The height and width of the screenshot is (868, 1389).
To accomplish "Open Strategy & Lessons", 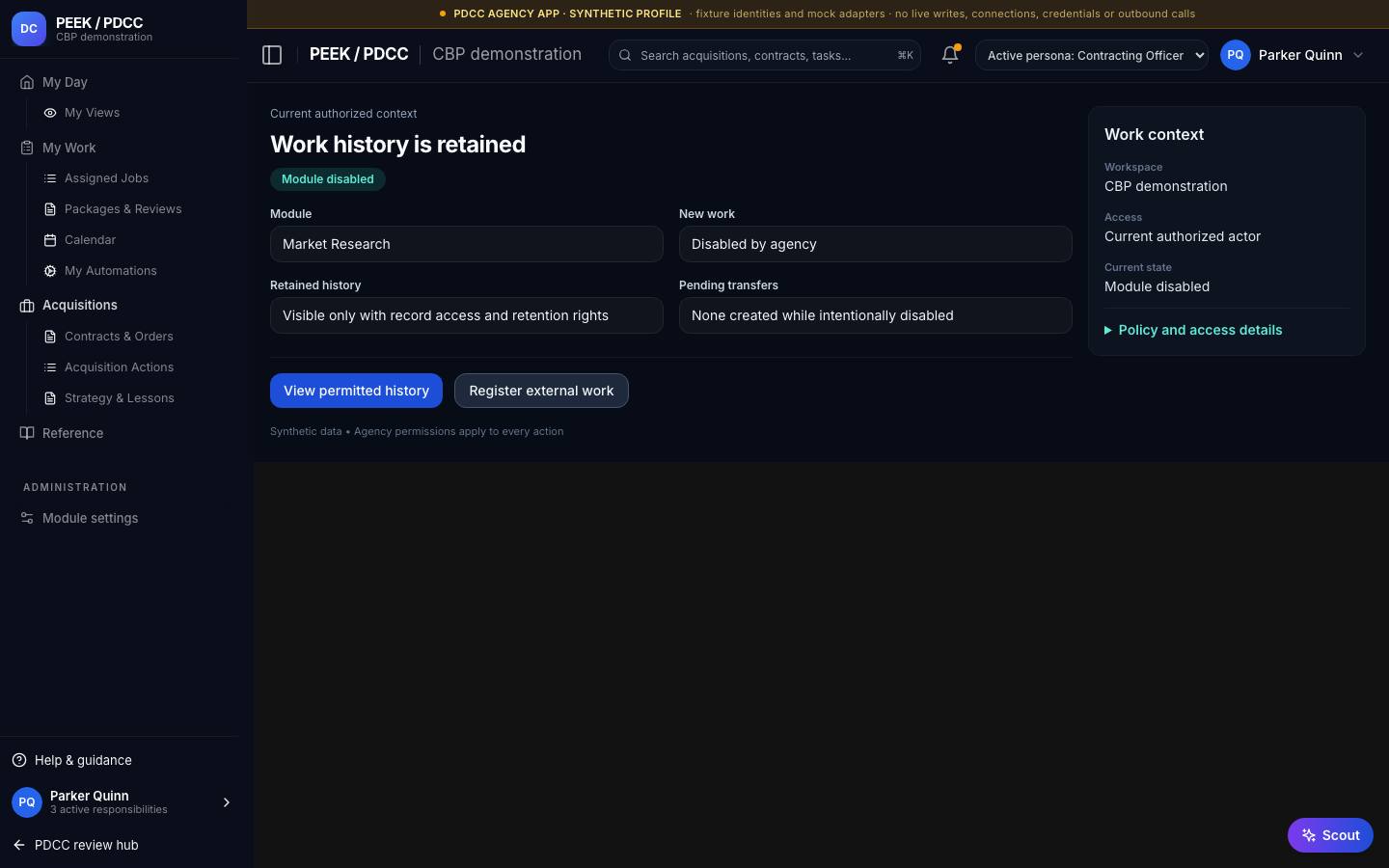I will point(119,398).
